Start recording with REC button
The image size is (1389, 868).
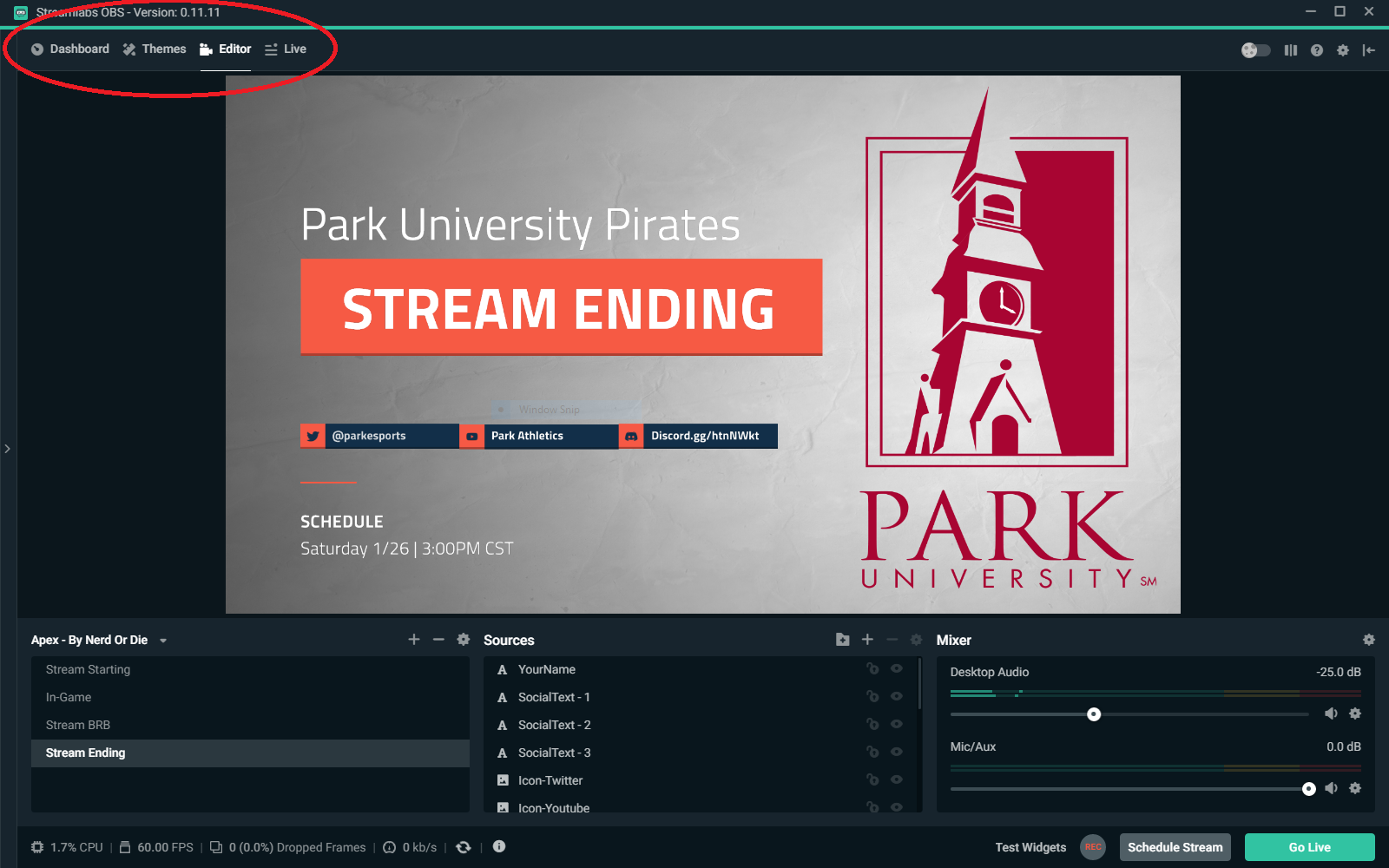(1093, 847)
